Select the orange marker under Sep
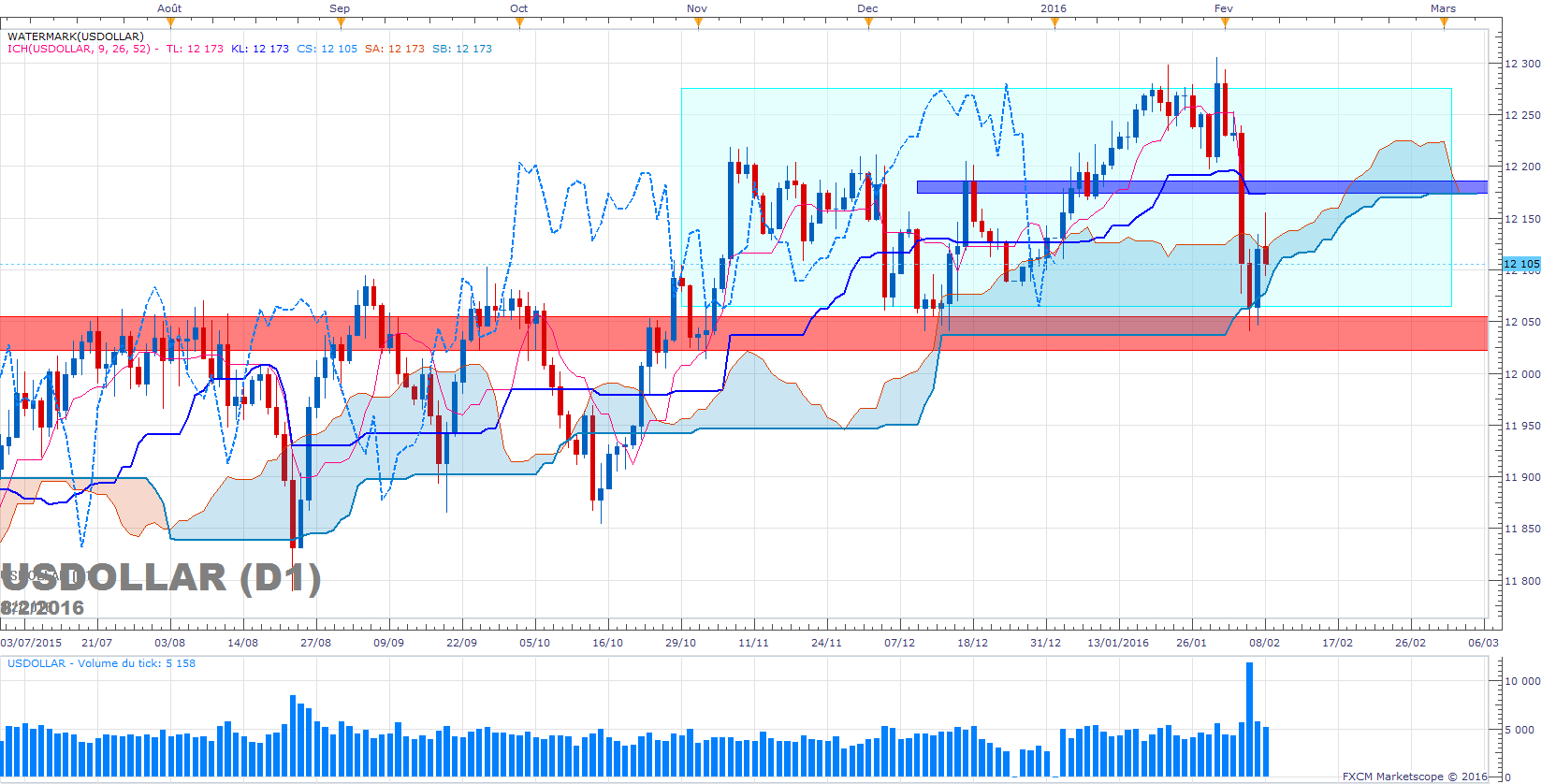Image resolution: width=1556 pixels, height=784 pixels. point(341,22)
